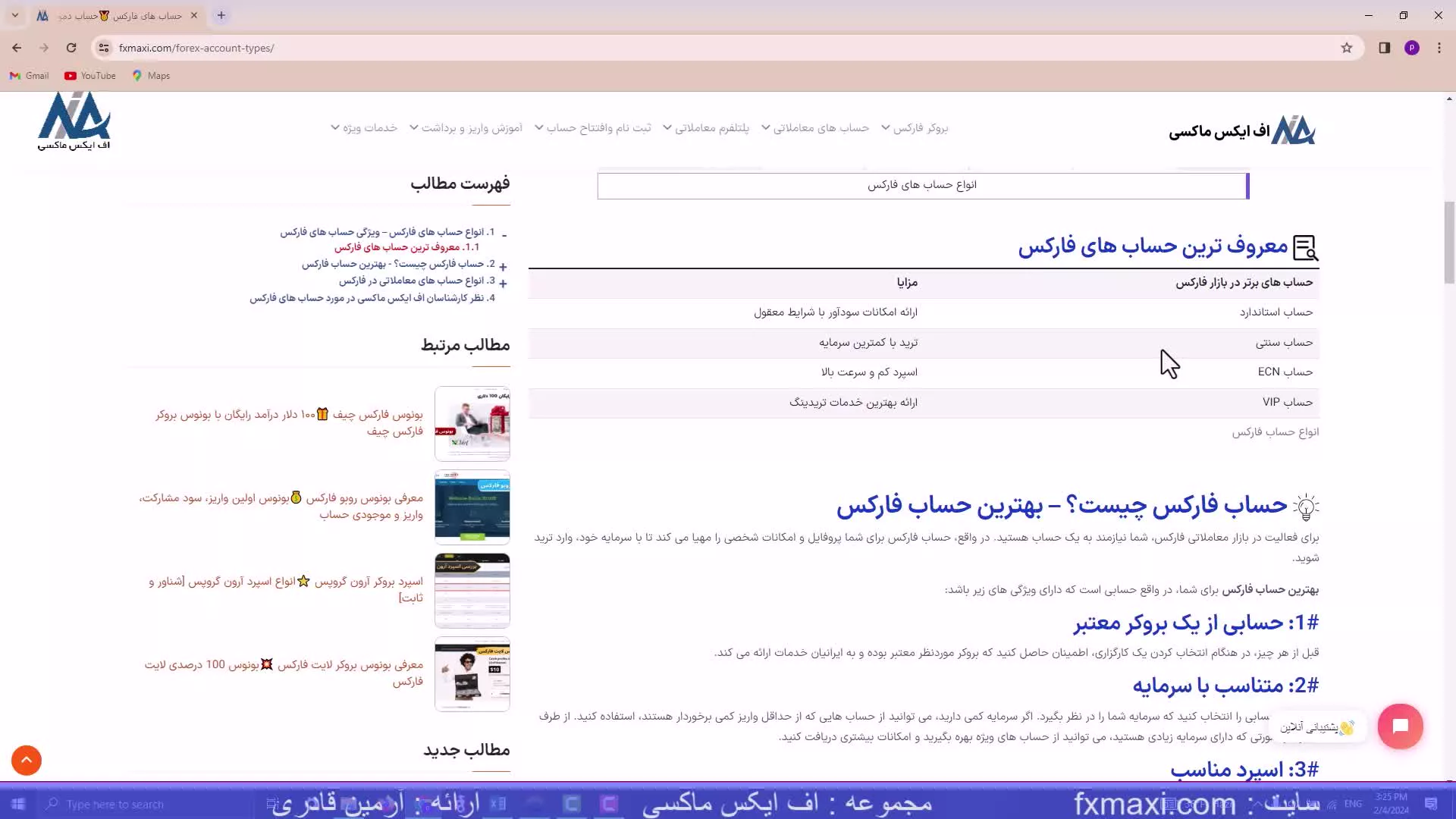Expand the ثبت نام وافتتاح حساب menu
This screenshot has height=819, width=1456.
(x=593, y=127)
